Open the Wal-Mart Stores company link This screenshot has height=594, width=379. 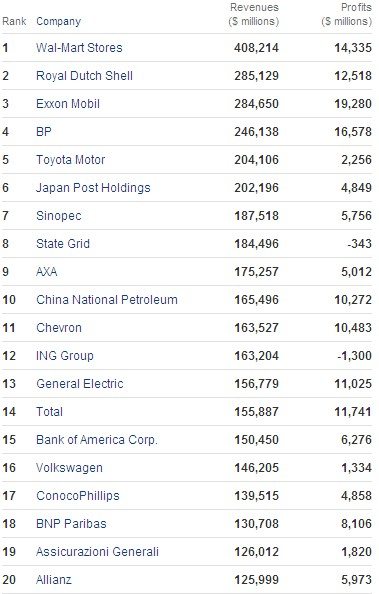79,48
